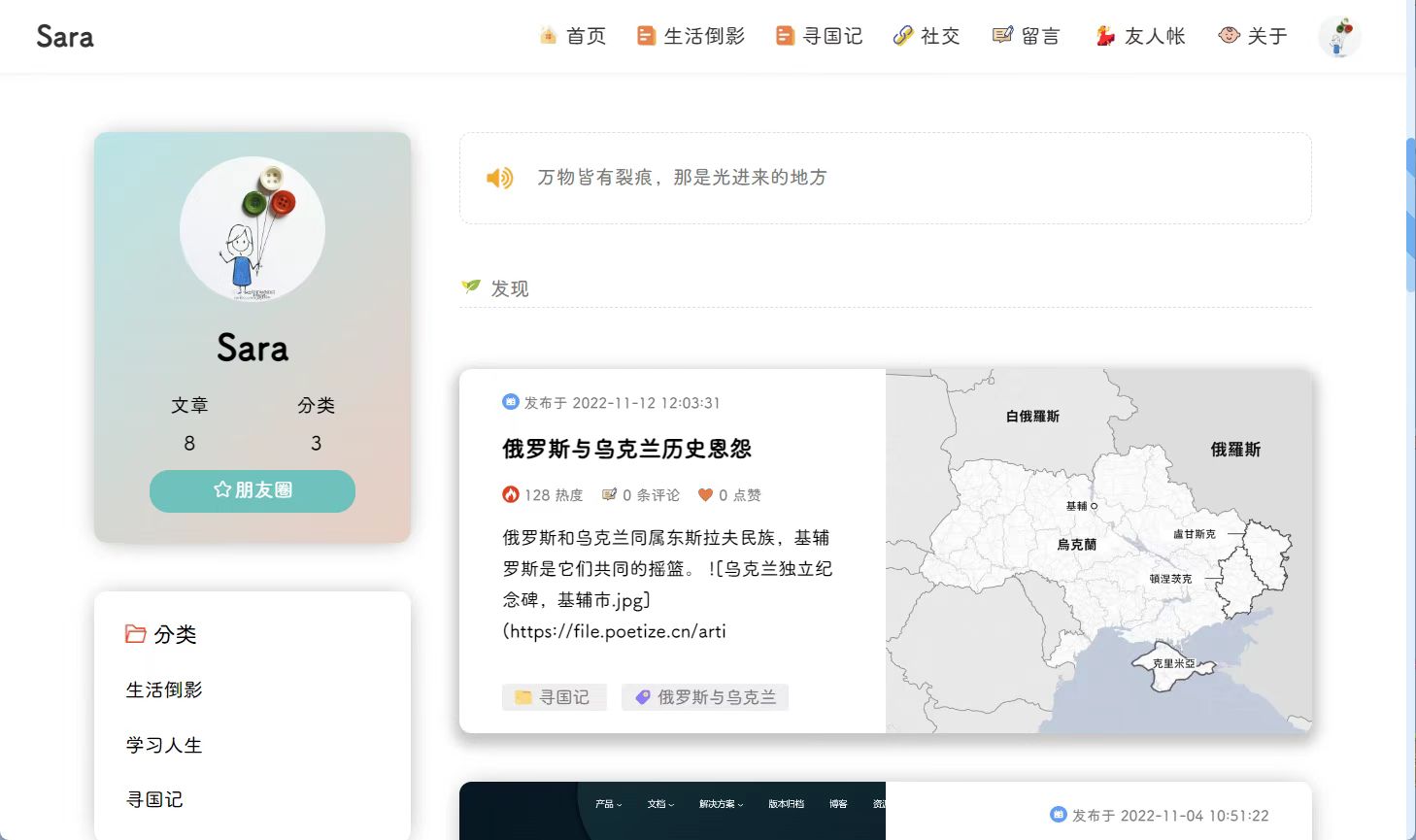Image resolution: width=1416 pixels, height=840 pixels.
Task: Click the speaker icon in announcement box
Action: (x=499, y=178)
